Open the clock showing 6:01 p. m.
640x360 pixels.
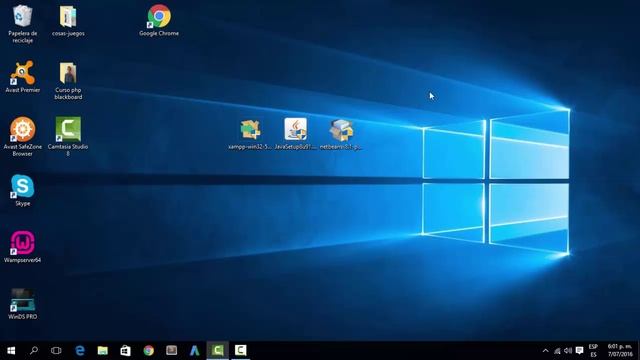coord(620,351)
